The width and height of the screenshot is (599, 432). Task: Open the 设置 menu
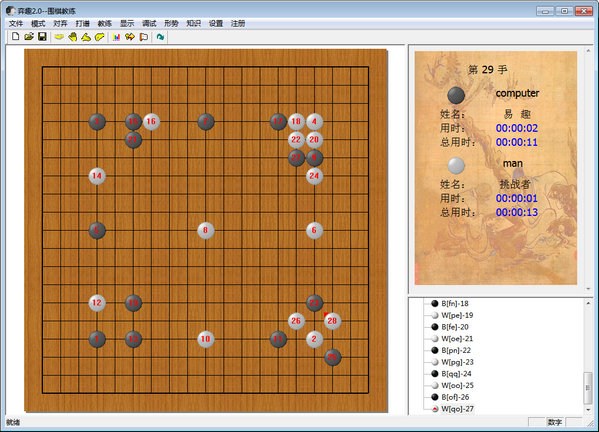point(215,24)
